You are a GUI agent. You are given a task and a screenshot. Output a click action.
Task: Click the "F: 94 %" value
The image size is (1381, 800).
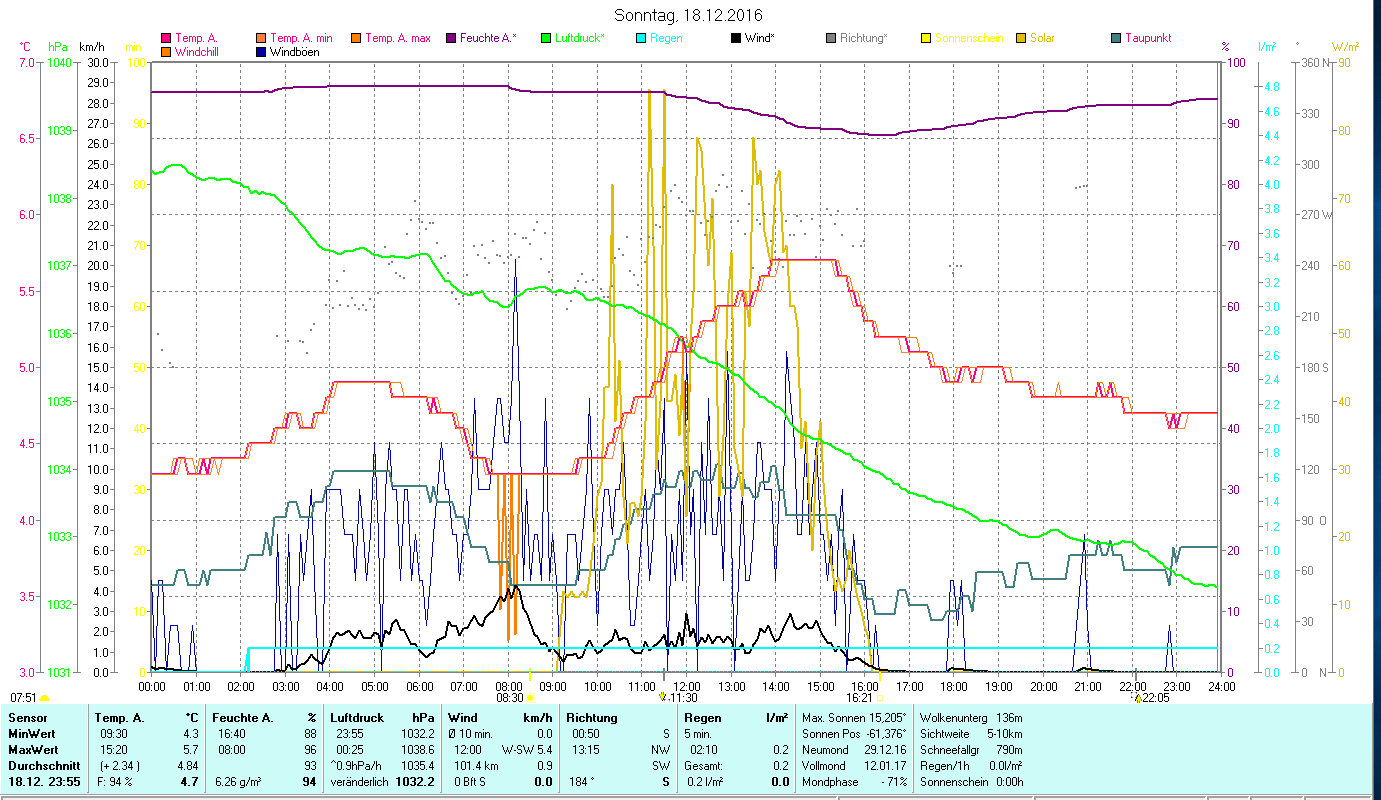point(113,782)
